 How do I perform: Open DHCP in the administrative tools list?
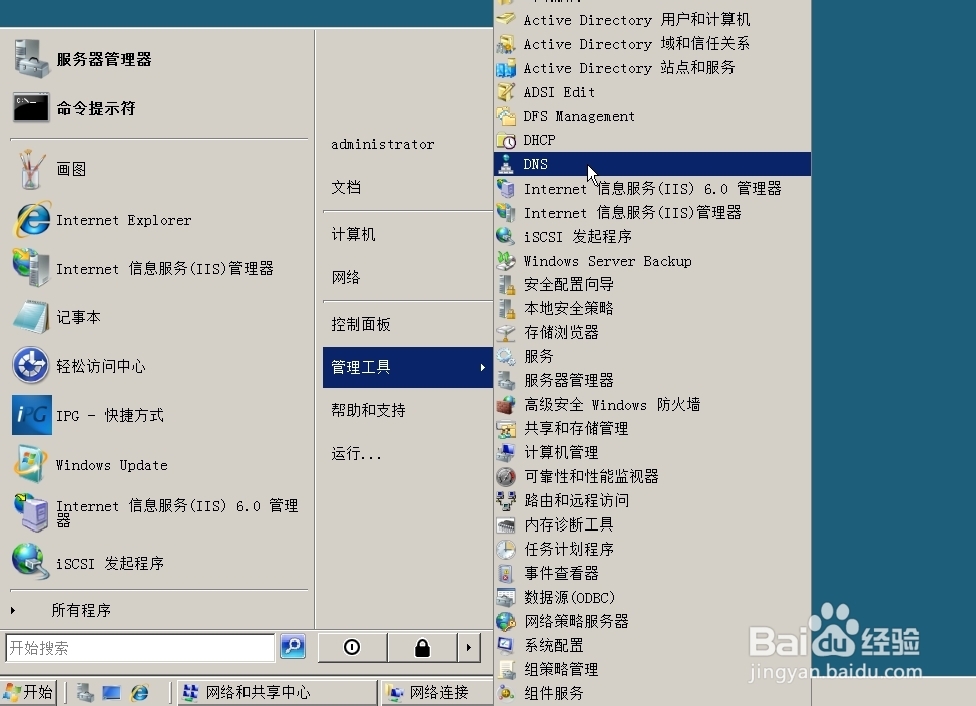[x=652, y=140]
